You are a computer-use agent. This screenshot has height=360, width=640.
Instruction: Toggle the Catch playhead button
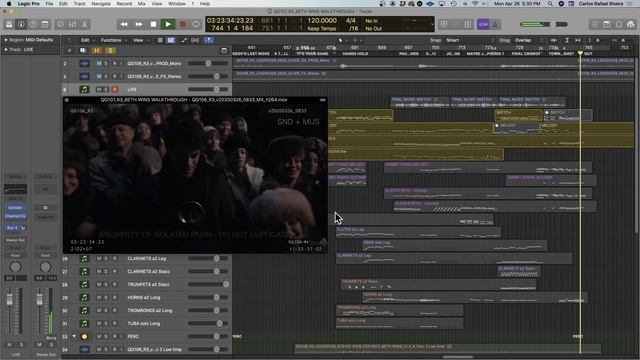(209, 40)
